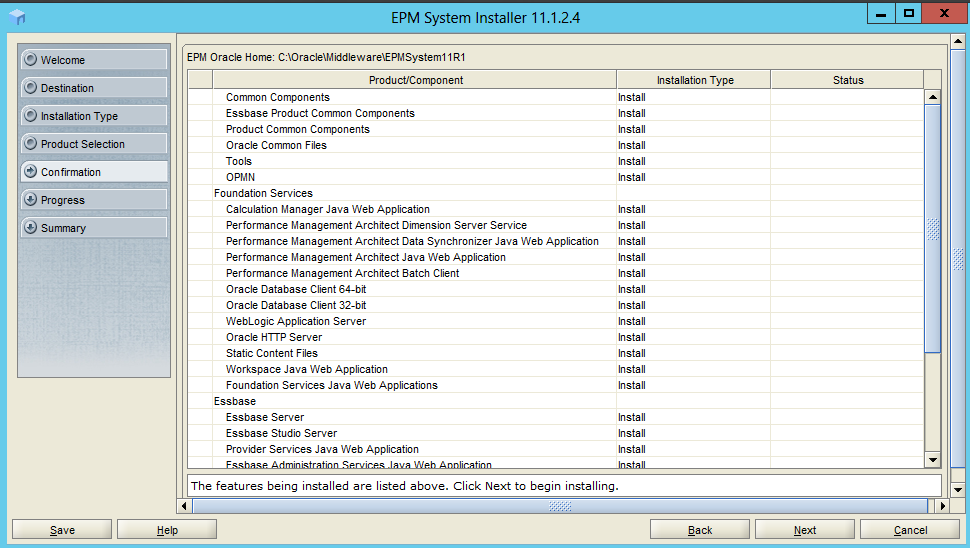
Task: Click the Status column header
Action: (848, 80)
